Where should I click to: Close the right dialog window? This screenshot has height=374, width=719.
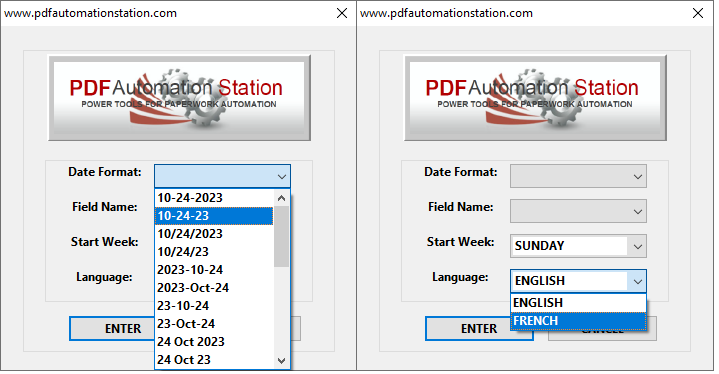(698, 13)
